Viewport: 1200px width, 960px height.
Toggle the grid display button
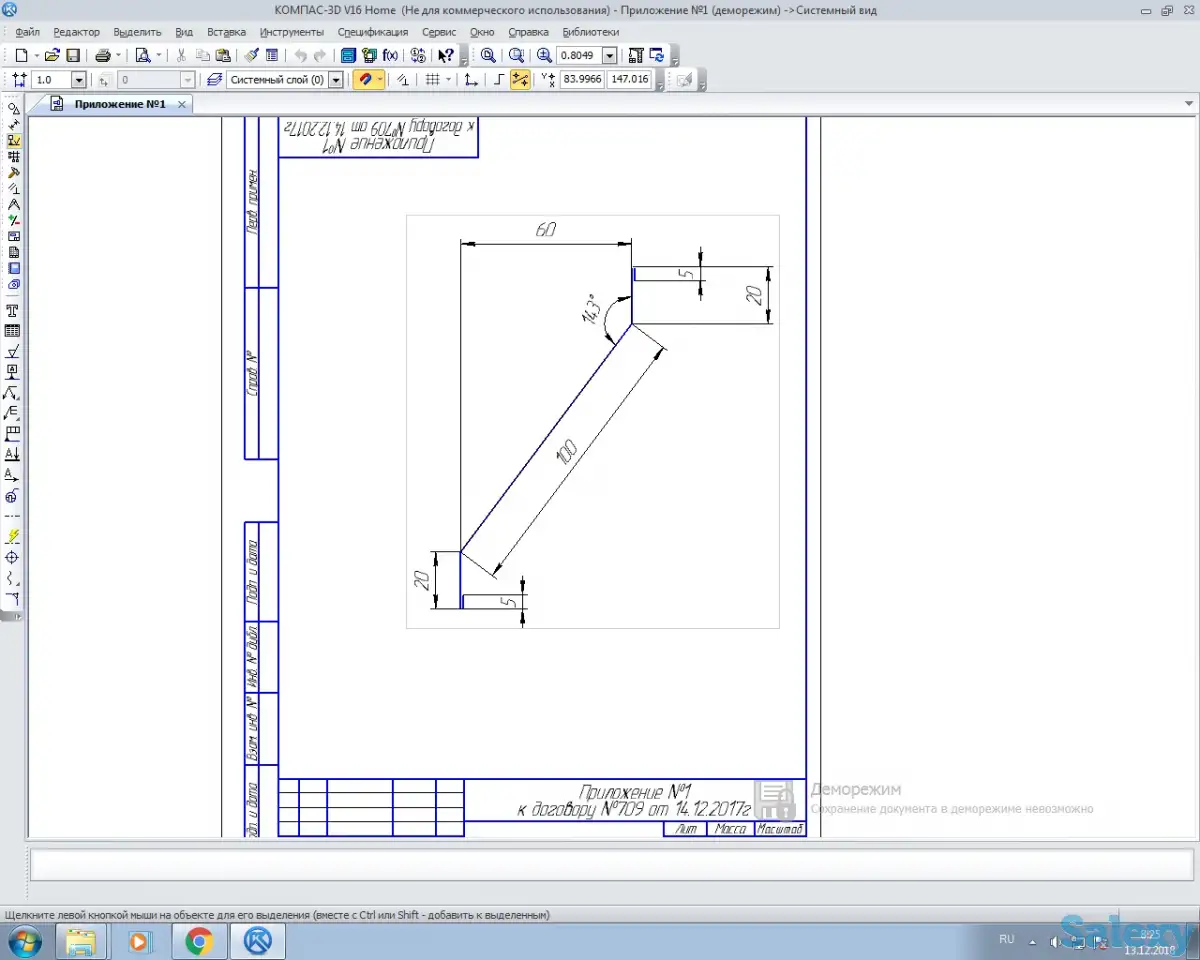point(432,80)
